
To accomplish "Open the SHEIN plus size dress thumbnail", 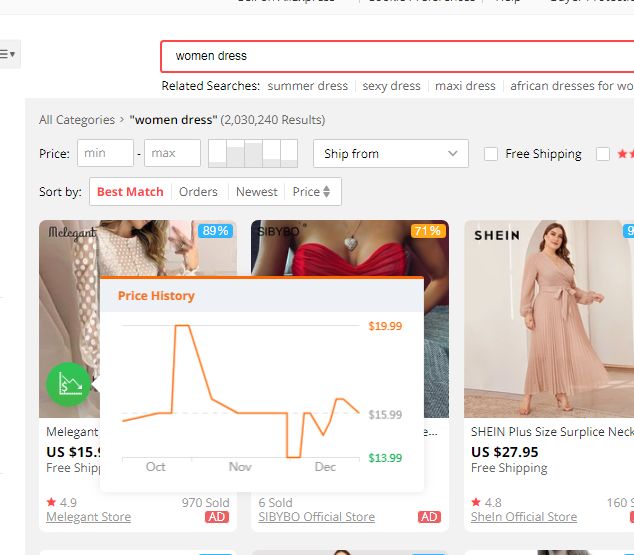I will (x=548, y=318).
